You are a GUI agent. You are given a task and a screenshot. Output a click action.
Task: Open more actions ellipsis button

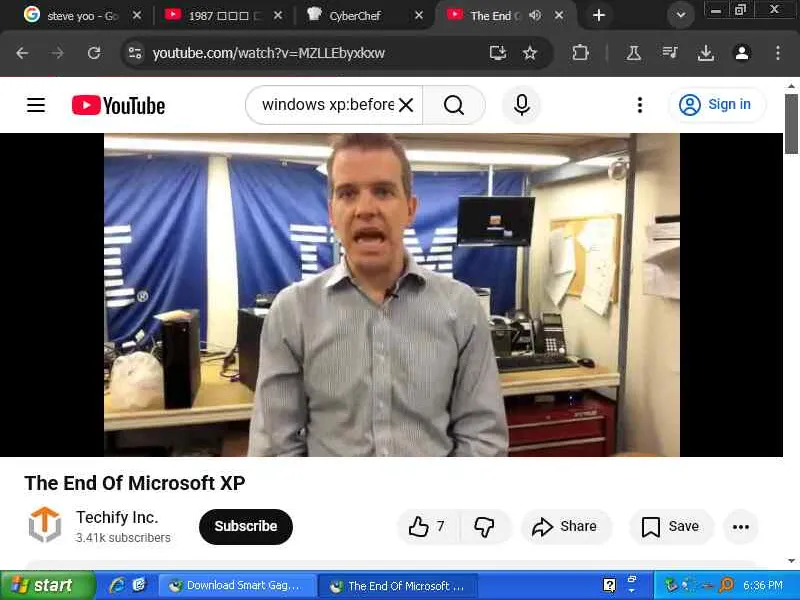tap(741, 527)
